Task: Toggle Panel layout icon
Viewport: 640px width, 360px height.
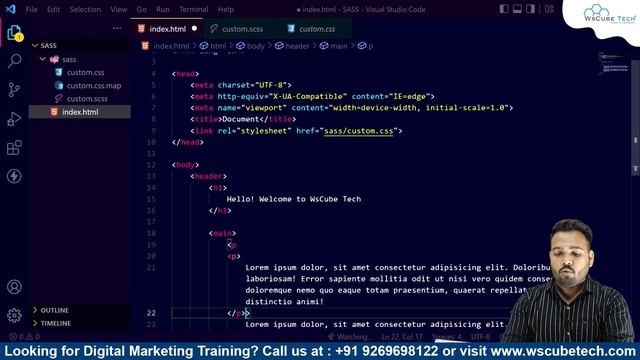Action: (517, 9)
